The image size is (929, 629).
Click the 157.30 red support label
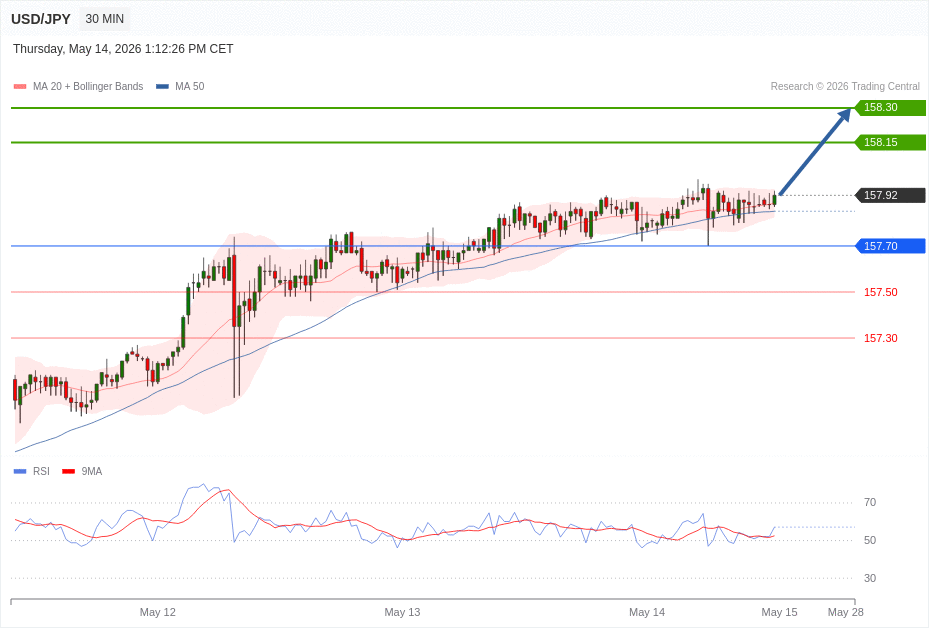tap(880, 338)
